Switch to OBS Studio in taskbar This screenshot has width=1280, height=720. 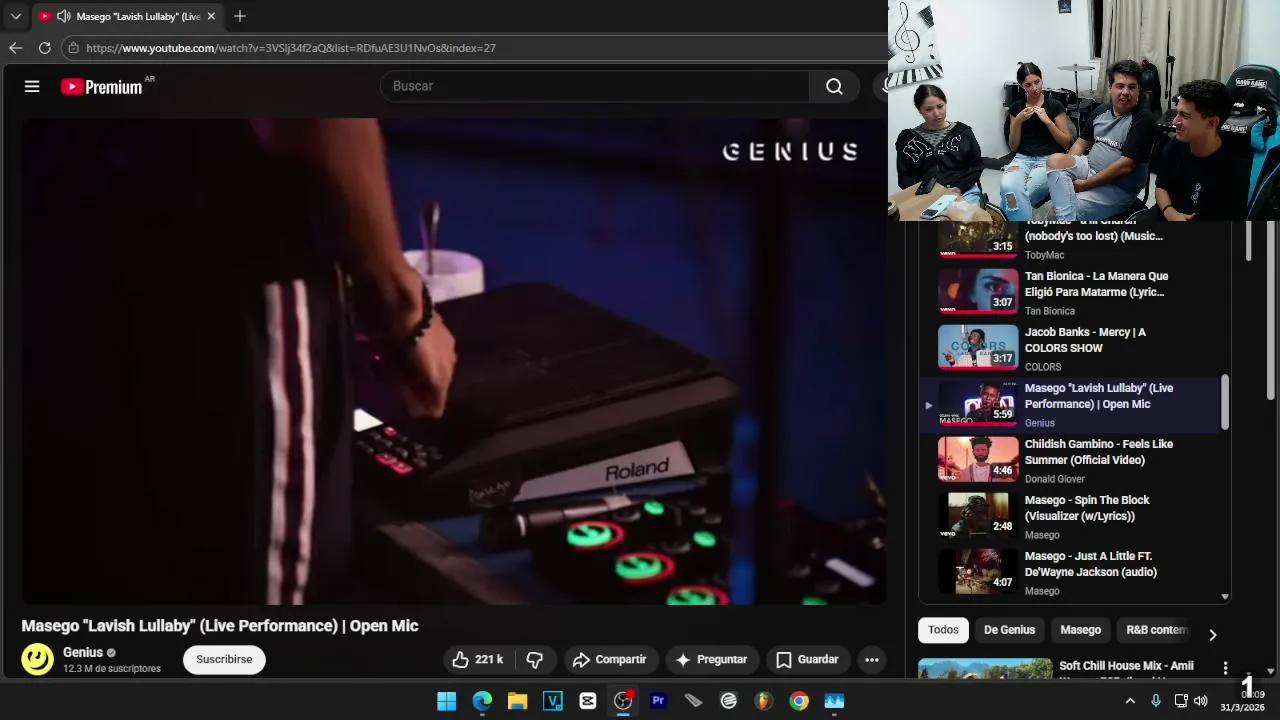pyautogui.click(x=623, y=701)
